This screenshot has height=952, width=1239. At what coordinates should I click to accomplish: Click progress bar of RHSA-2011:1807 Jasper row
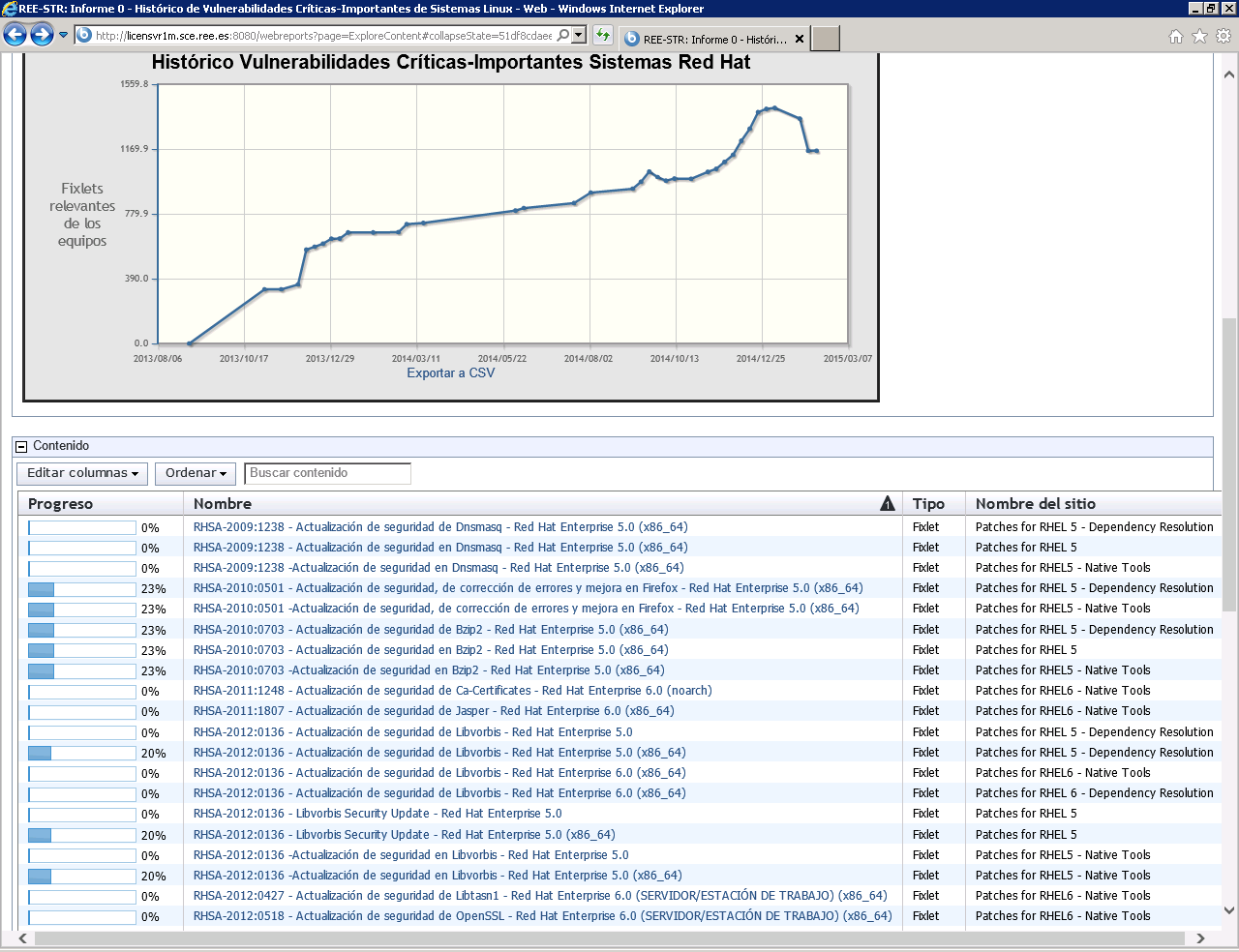point(82,712)
